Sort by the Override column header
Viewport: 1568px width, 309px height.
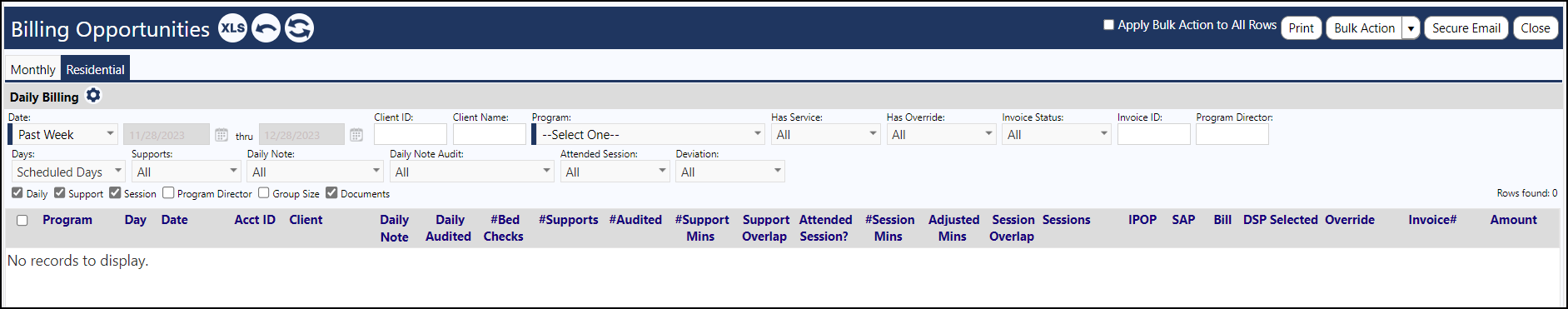click(x=1350, y=220)
